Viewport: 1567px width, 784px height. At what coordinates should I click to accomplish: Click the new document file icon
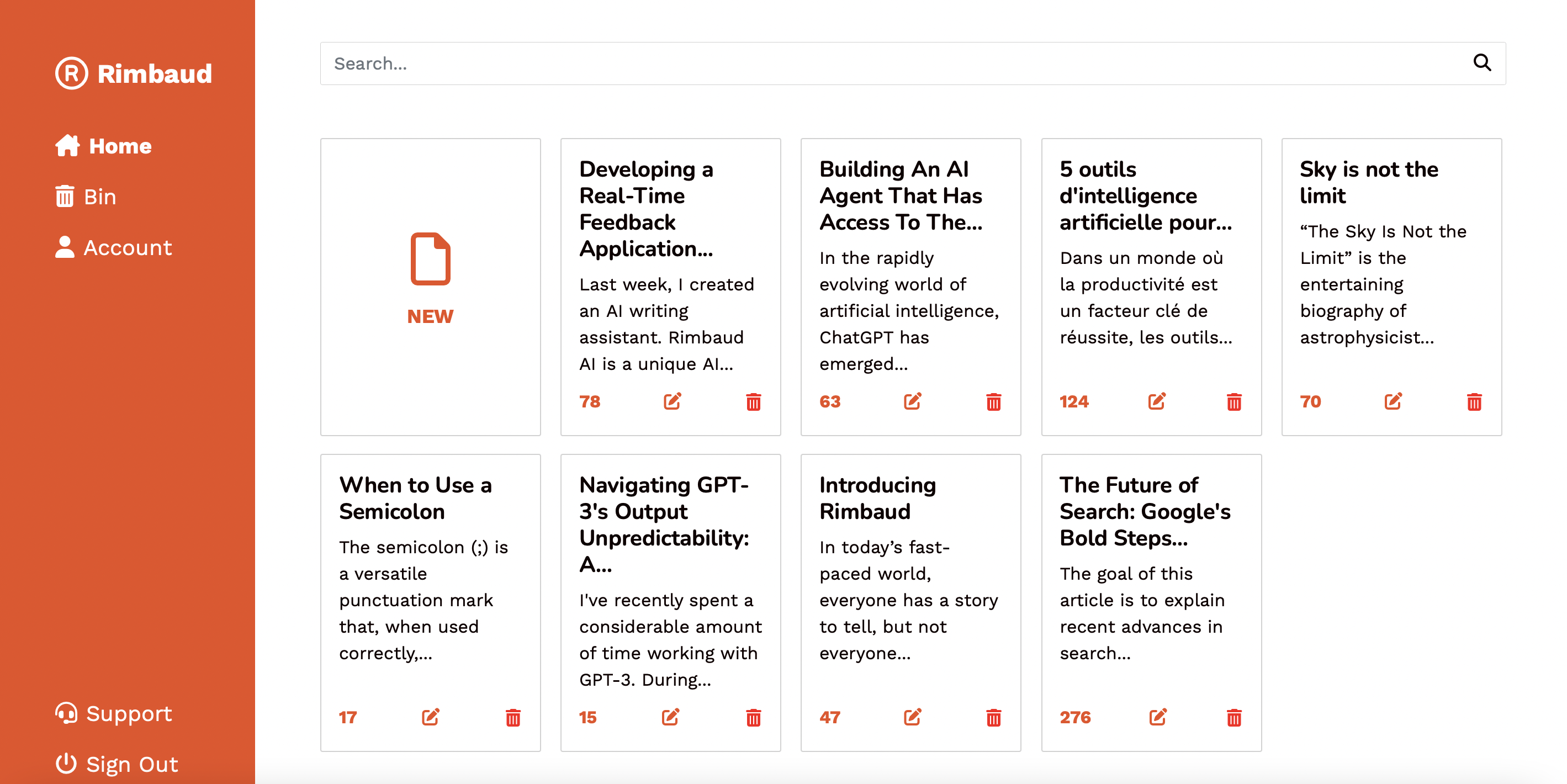click(x=431, y=258)
